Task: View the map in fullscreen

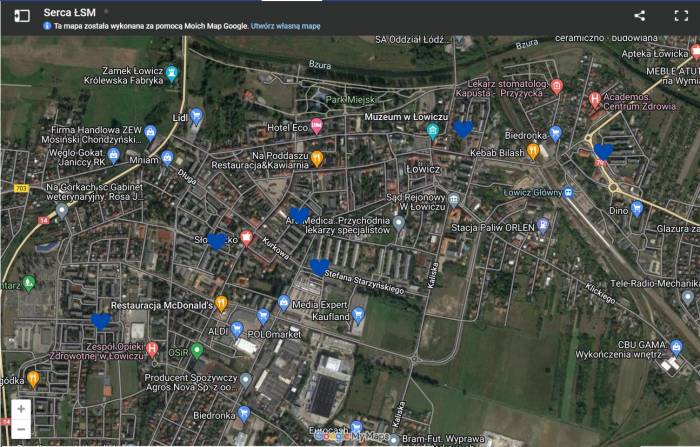Action: pyautogui.click(x=681, y=16)
